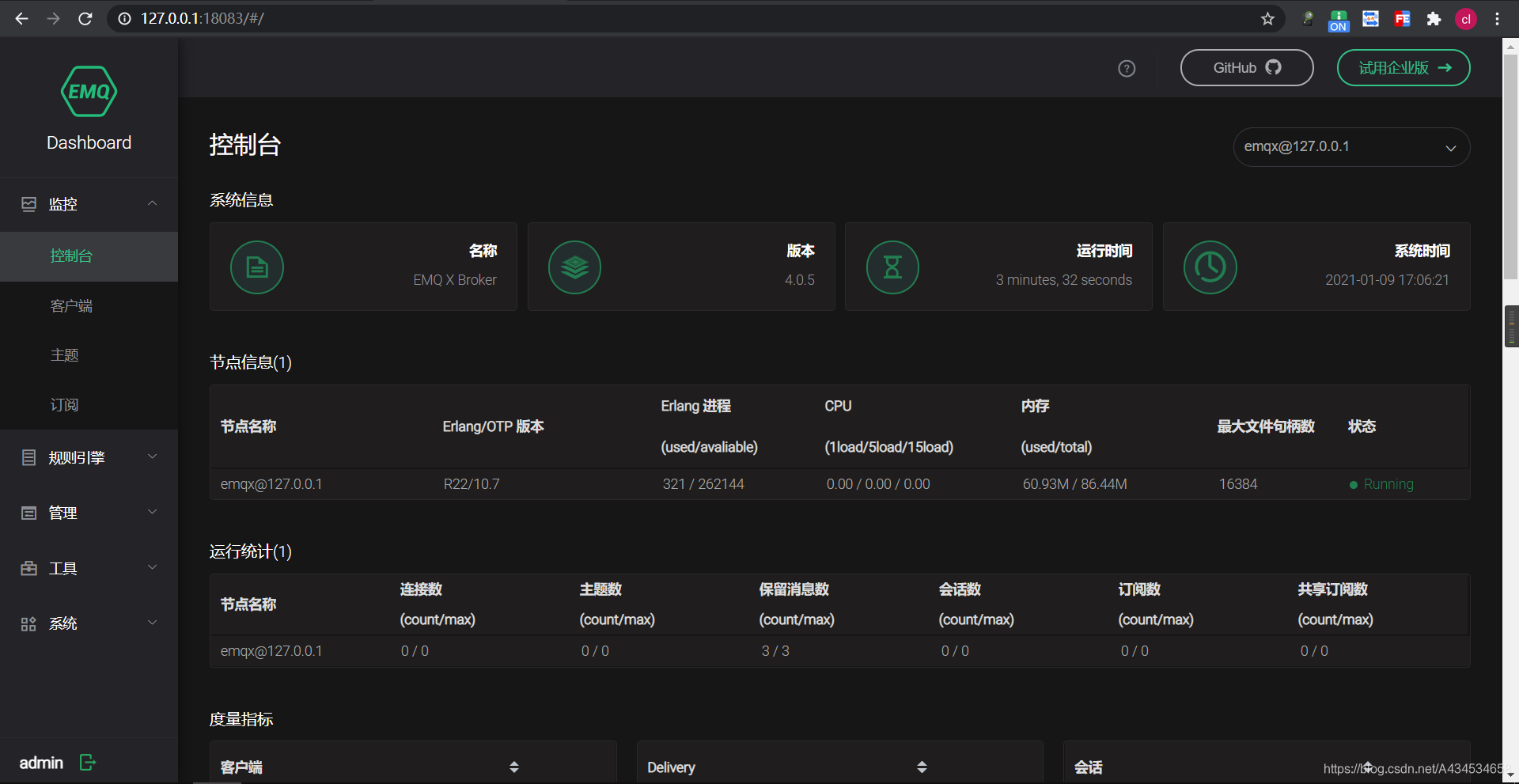The height and width of the screenshot is (784, 1519).
Task: Click the 工具 toolbox icon in sidebar
Action: pos(28,568)
